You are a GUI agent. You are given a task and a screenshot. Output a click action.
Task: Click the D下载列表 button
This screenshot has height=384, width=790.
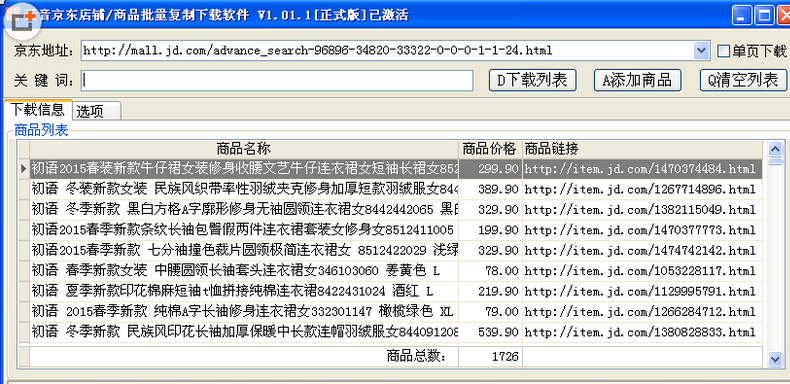coord(533,81)
